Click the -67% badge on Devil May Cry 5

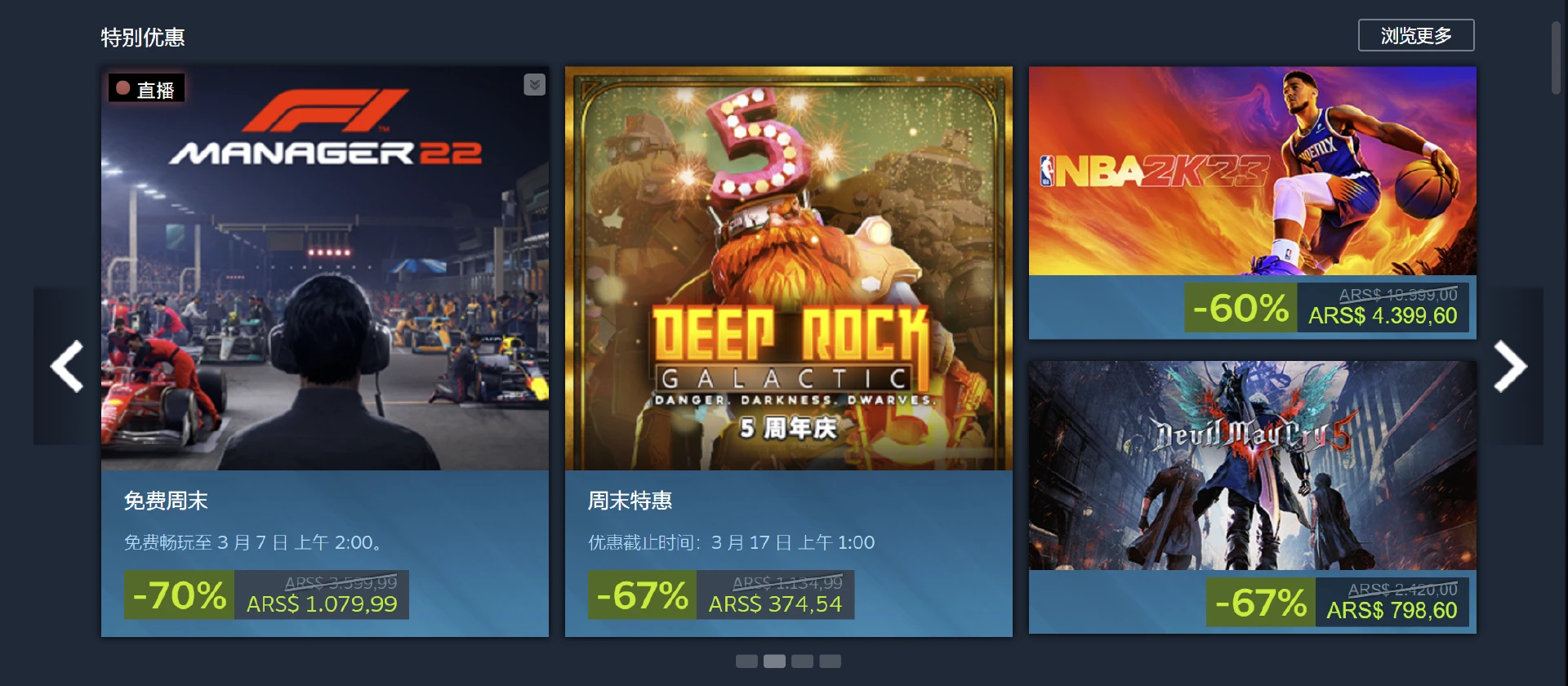coord(1261,603)
